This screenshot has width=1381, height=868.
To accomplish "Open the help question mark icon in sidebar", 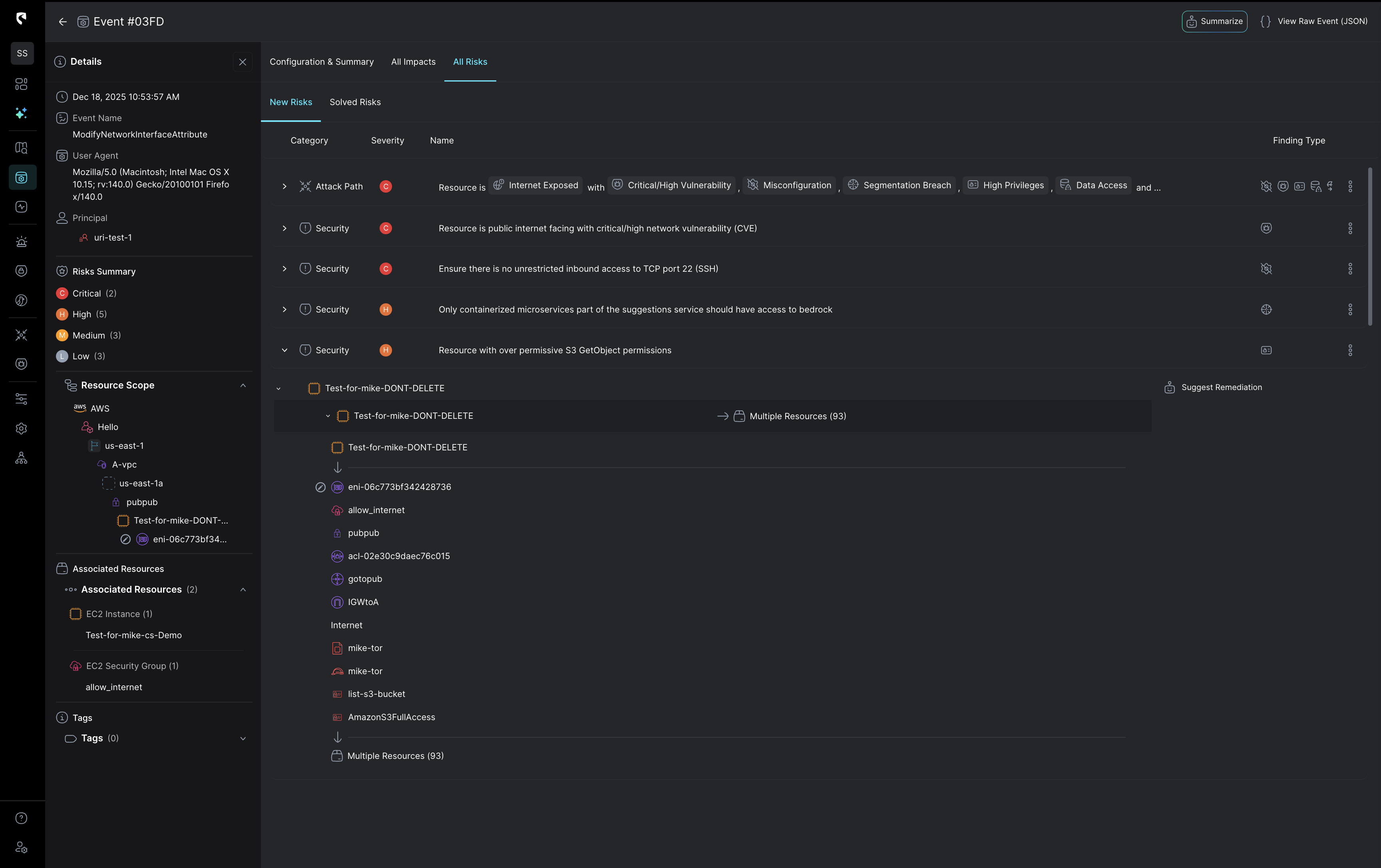I will pos(21,818).
